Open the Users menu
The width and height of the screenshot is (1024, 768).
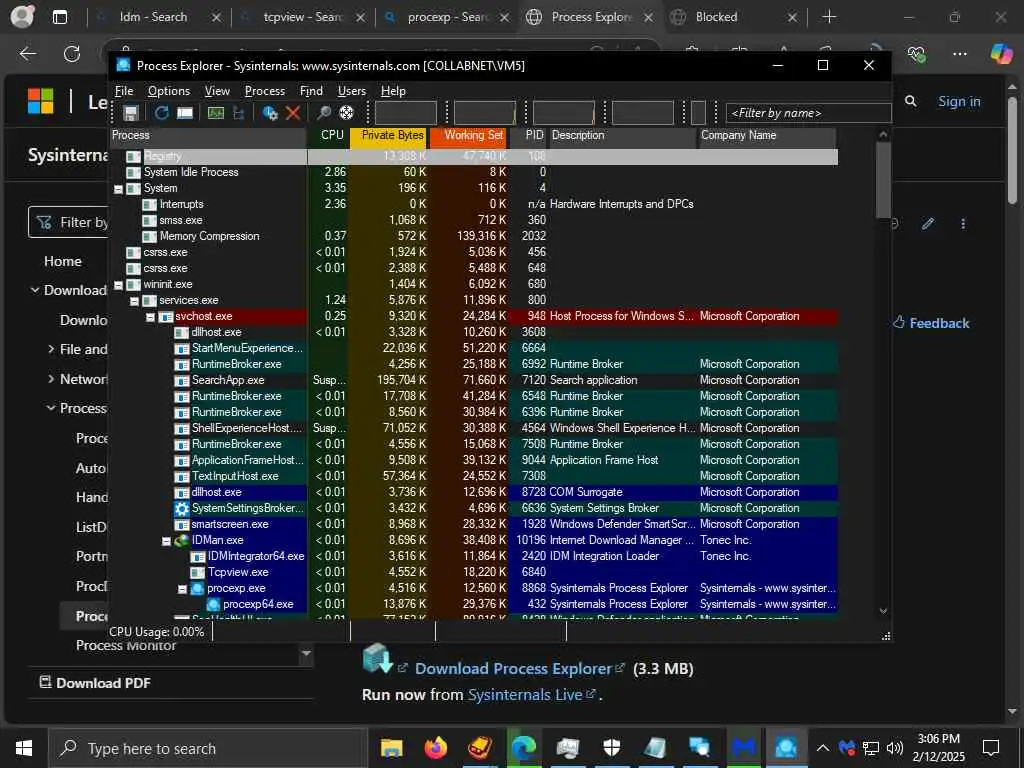(351, 91)
